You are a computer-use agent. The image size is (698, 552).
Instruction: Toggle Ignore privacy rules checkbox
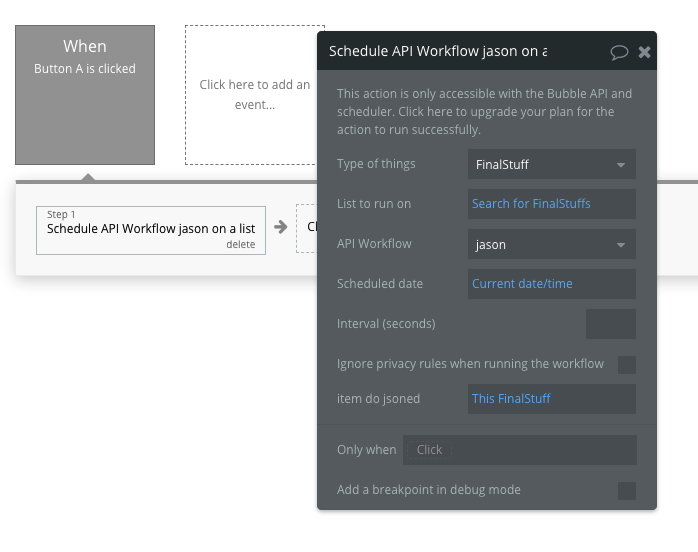click(x=627, y=365)
